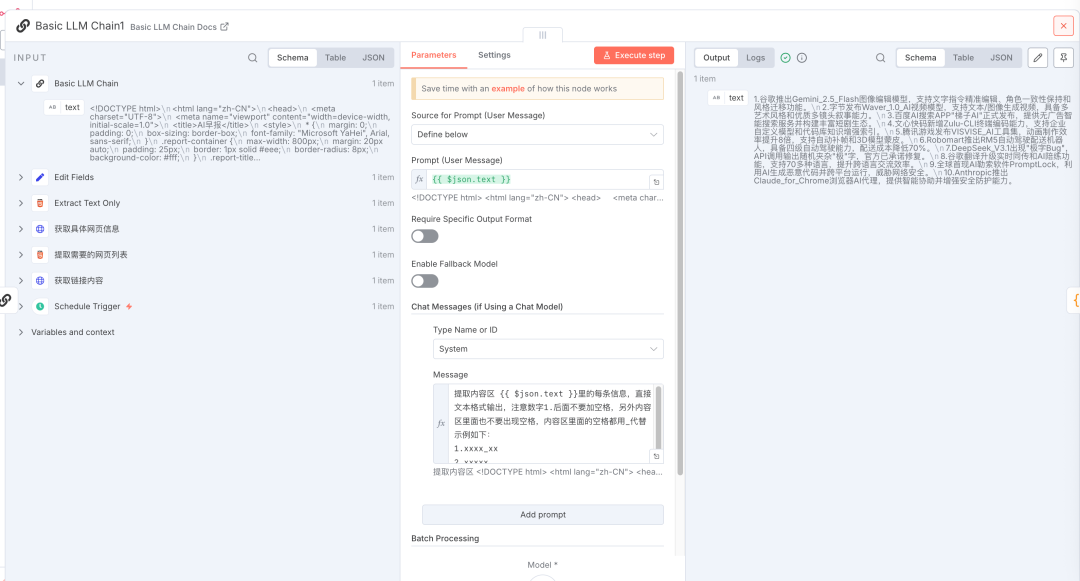
Task: Search the output panel with magnifier icon
Action: 880,58
